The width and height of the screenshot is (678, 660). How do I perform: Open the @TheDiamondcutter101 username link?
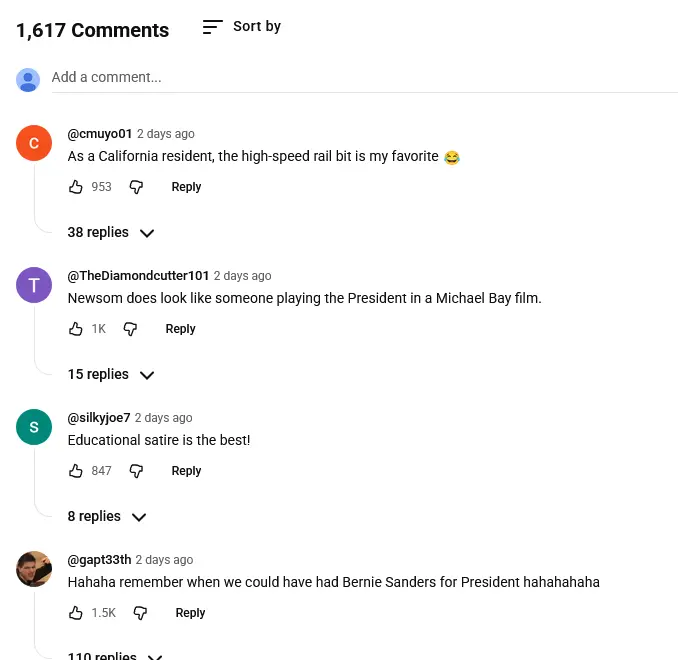138,276
